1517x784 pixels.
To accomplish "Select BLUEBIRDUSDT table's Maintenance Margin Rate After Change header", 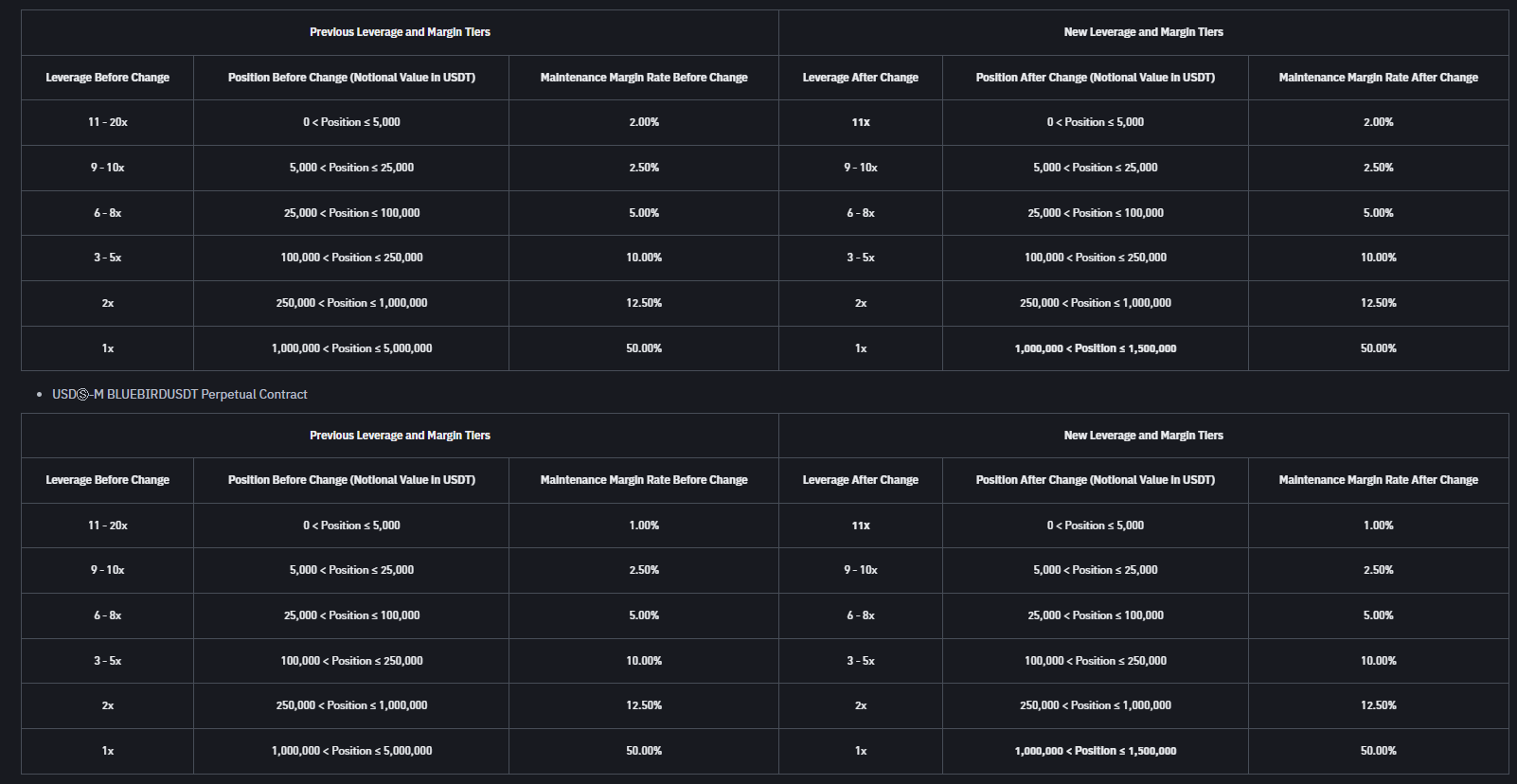I will (x=1378, y=480).
